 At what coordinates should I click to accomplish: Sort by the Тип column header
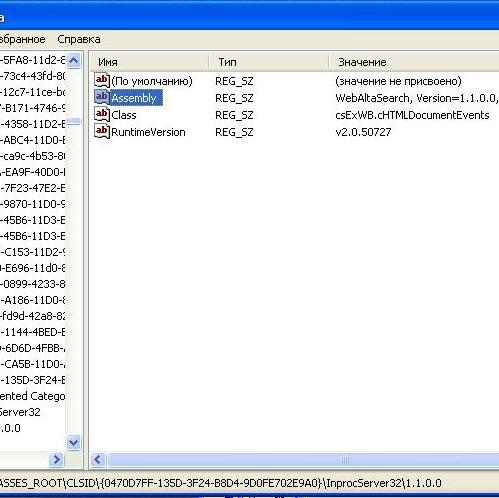(269, 62)
